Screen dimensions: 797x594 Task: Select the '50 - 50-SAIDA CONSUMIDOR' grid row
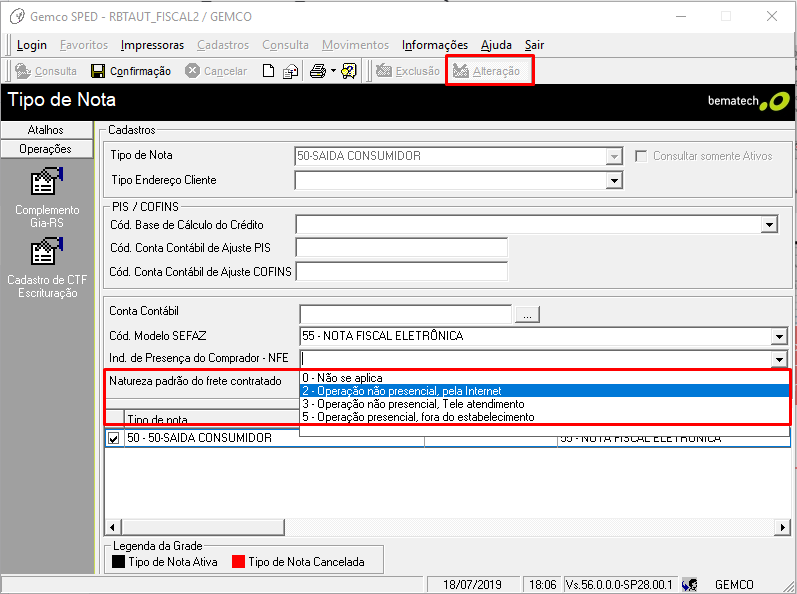[448, 438]
